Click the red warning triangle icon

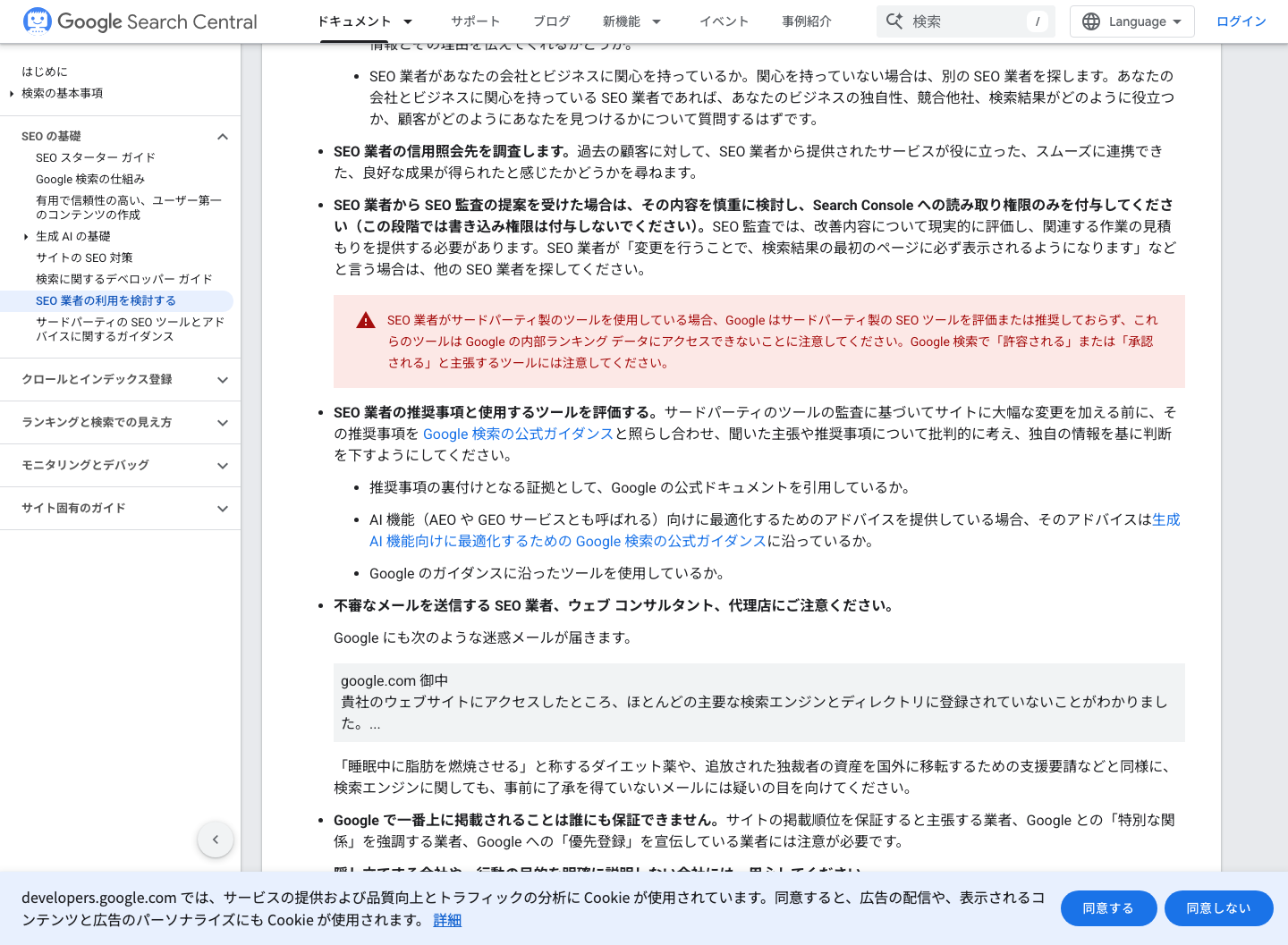click(366, 320)
